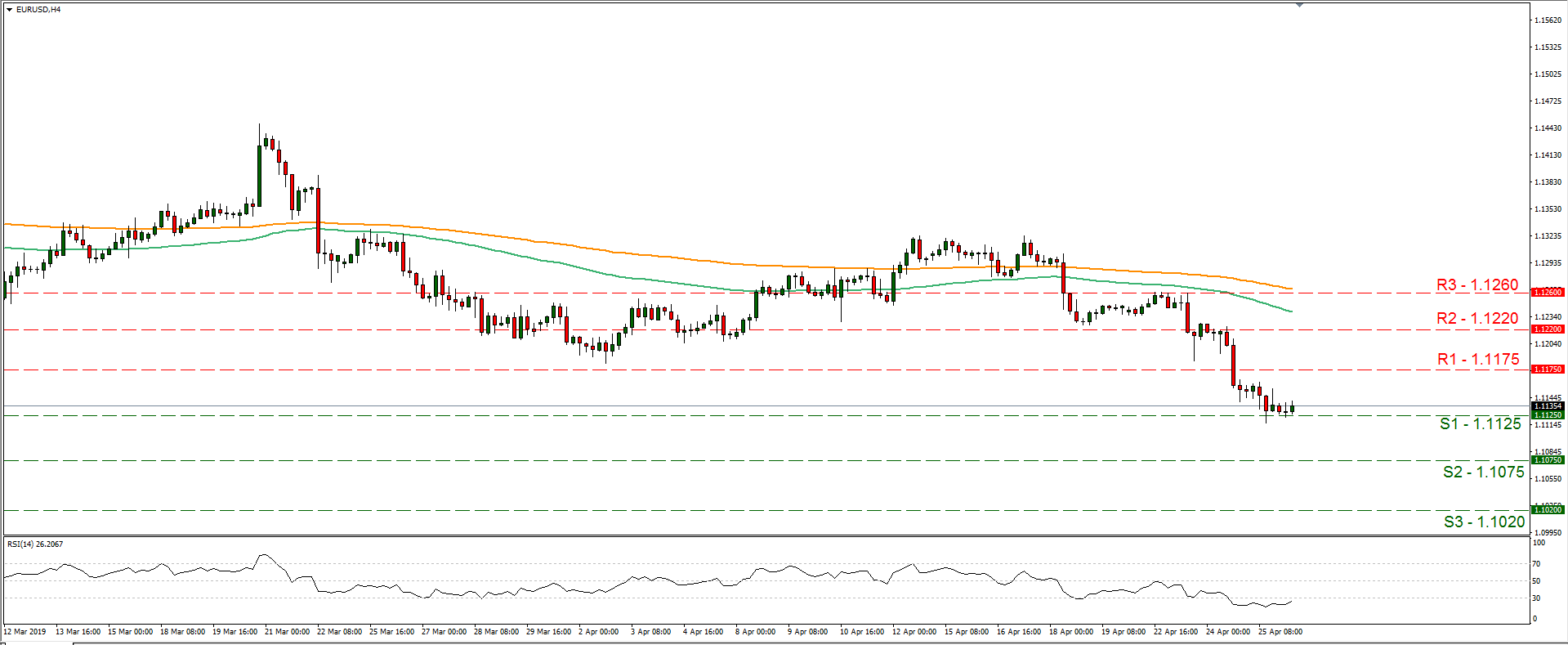
Task: Click the 1.15025 price scale value
Action: pyautogui.click(x=1548, y=74)
